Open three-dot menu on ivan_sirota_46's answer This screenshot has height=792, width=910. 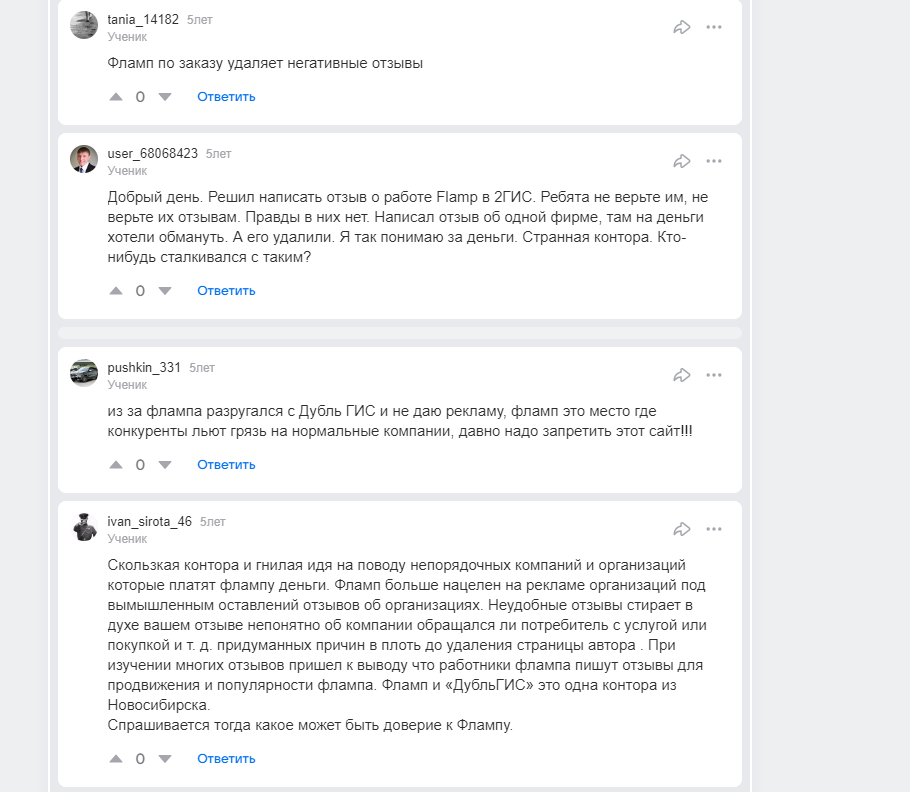point(714,529)
